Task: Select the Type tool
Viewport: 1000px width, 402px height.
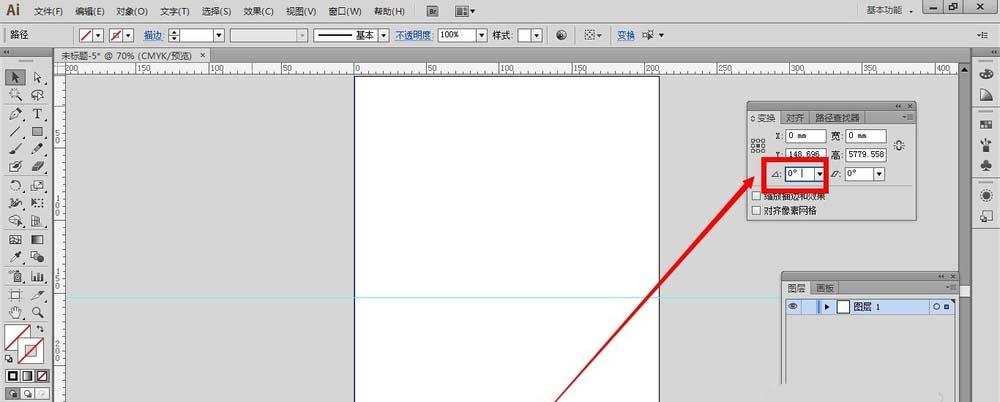Action: (x=38, y=114)
